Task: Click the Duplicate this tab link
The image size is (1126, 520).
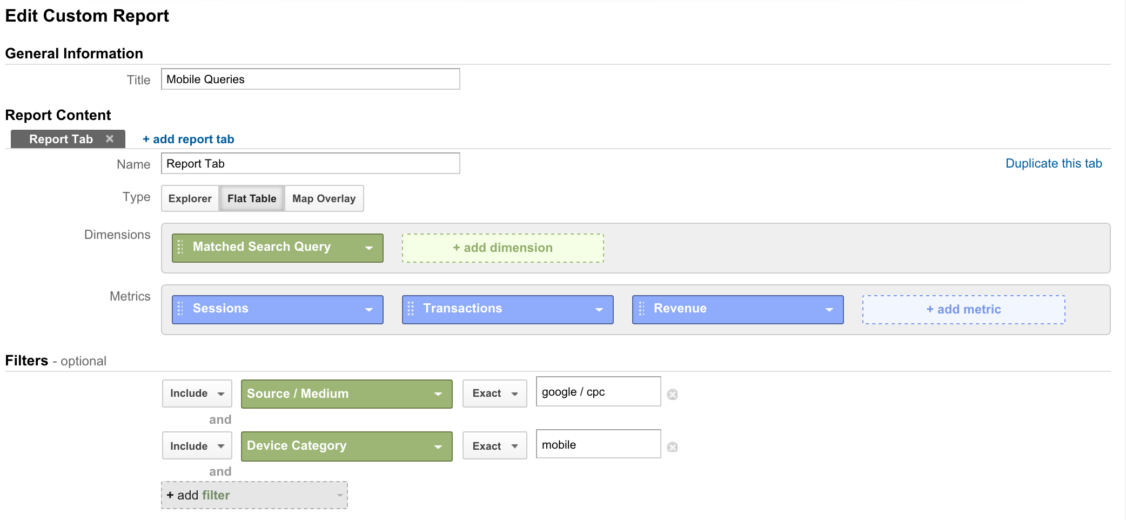Action: coord(1053,164)
